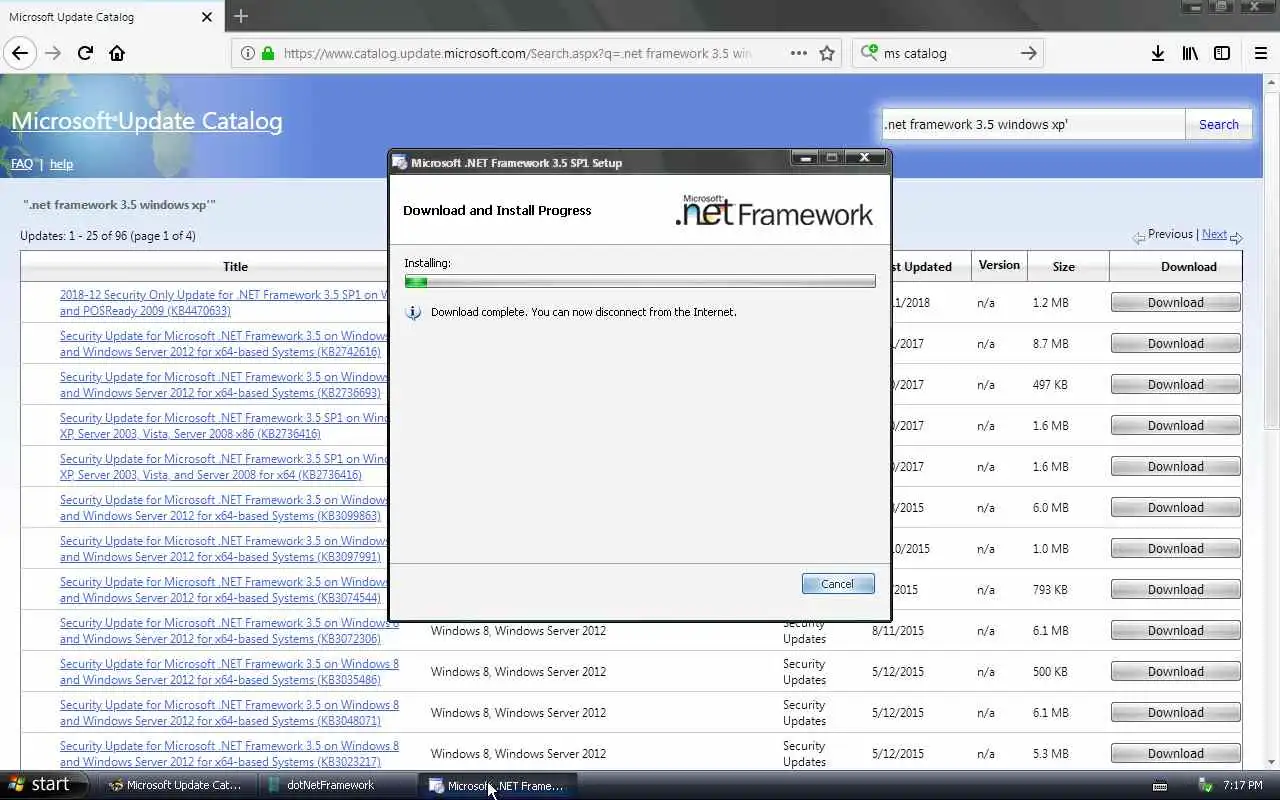The width and height of the screenshot is (1280, 800).
Task: Close the Microsoft Update Catalog tab
Action: [207, 17]
